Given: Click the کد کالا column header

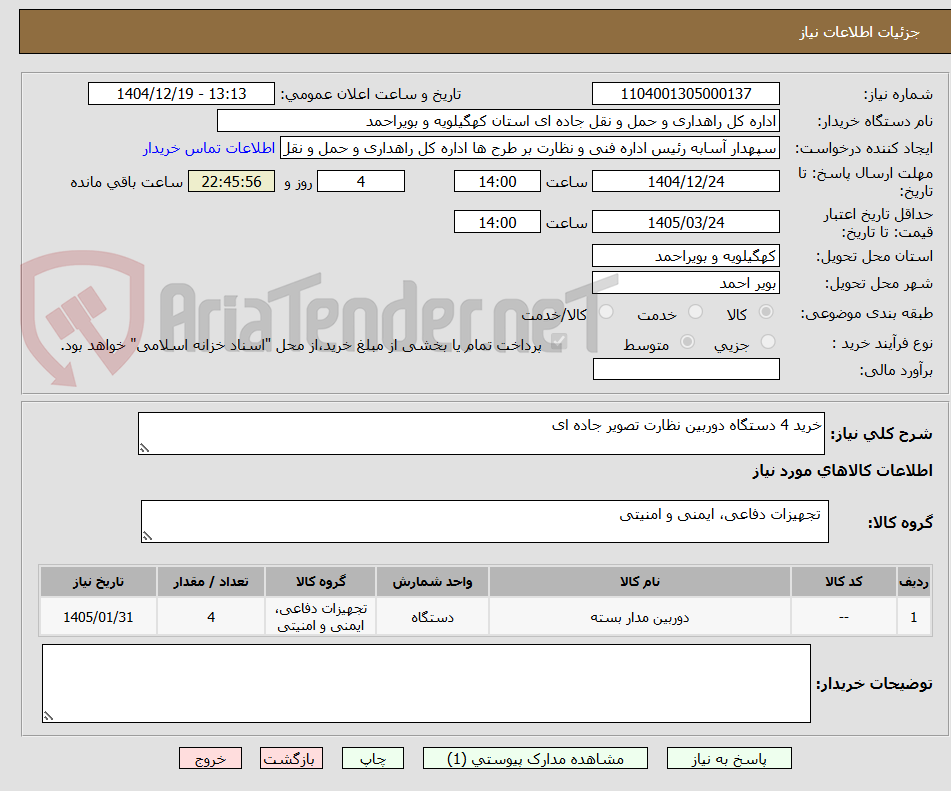Looking at the screenshot, I should tap(844, 581).
